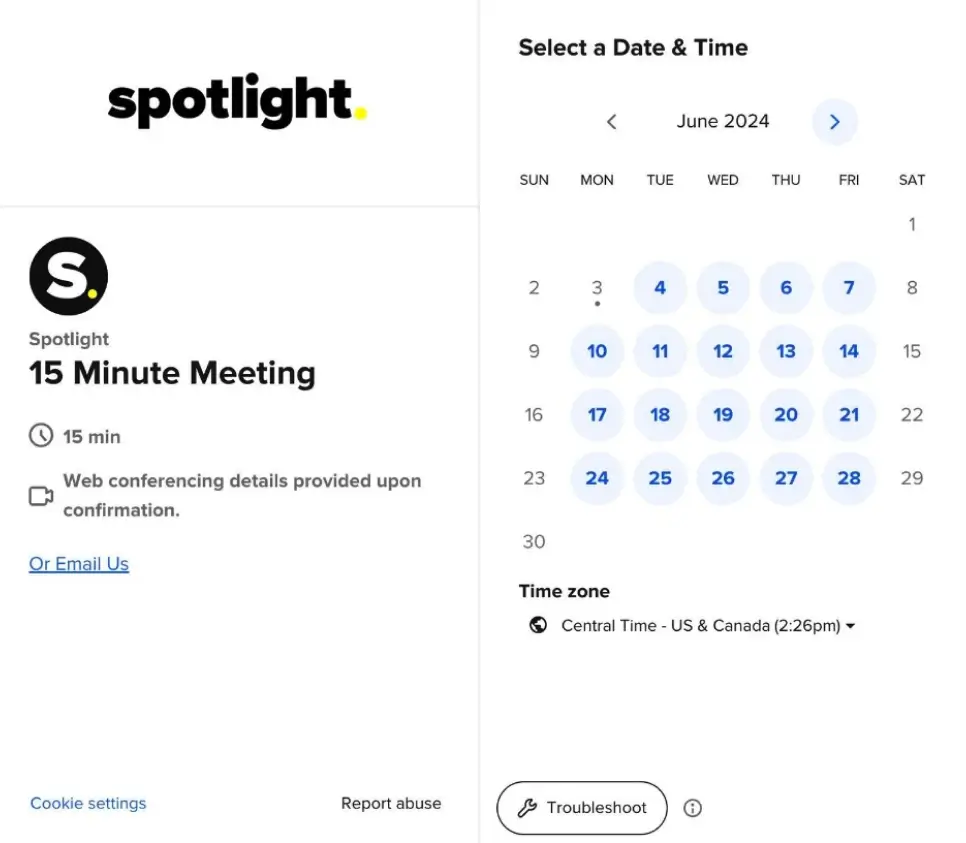Click the video camera conferencing icon
Screen dimensions: 966x843
coord(41,496)
